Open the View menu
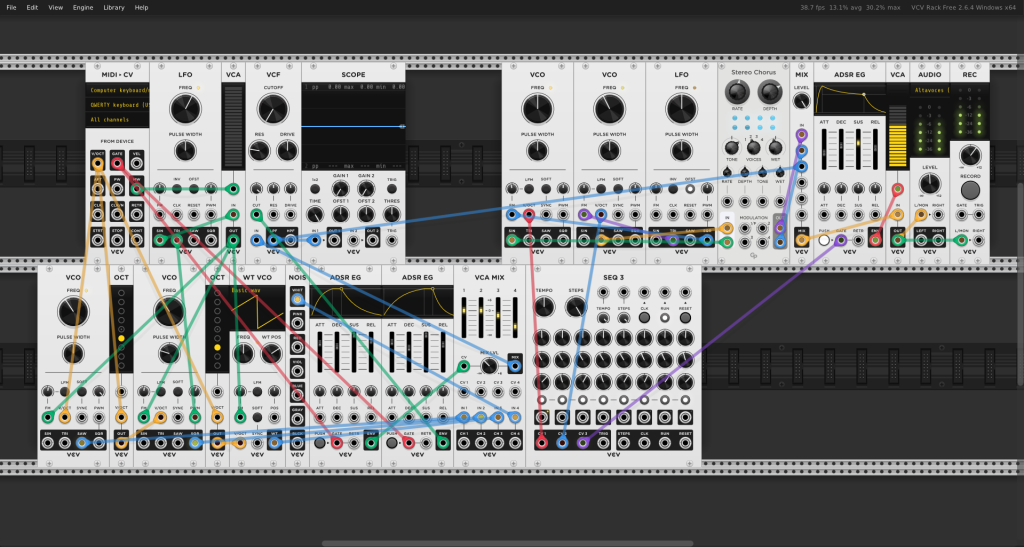The width and height of the screenshot is (1024, 547). (x=56, y=7)
